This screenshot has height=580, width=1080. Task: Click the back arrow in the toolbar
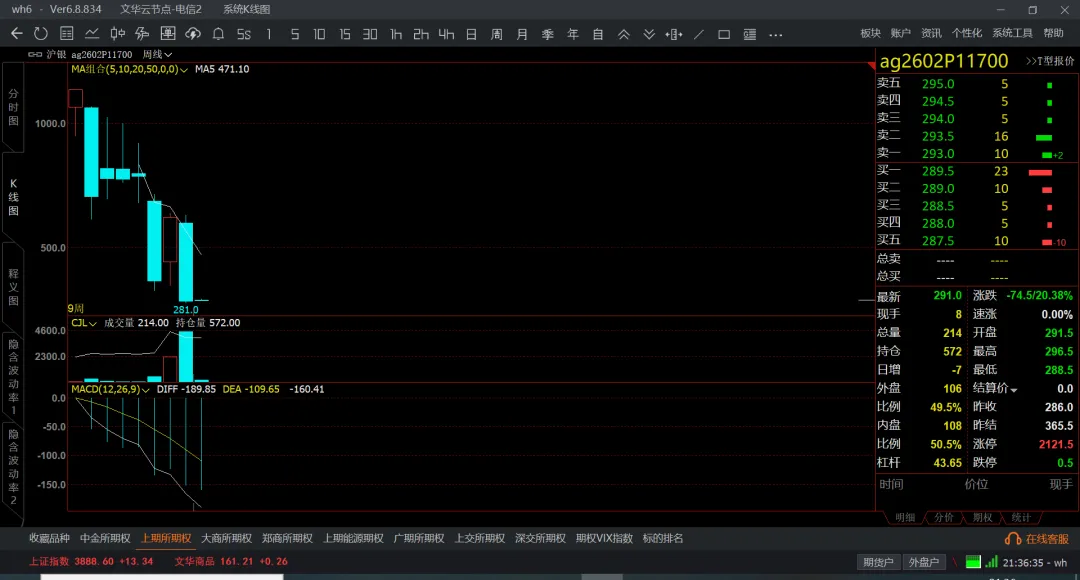[16, 34]
